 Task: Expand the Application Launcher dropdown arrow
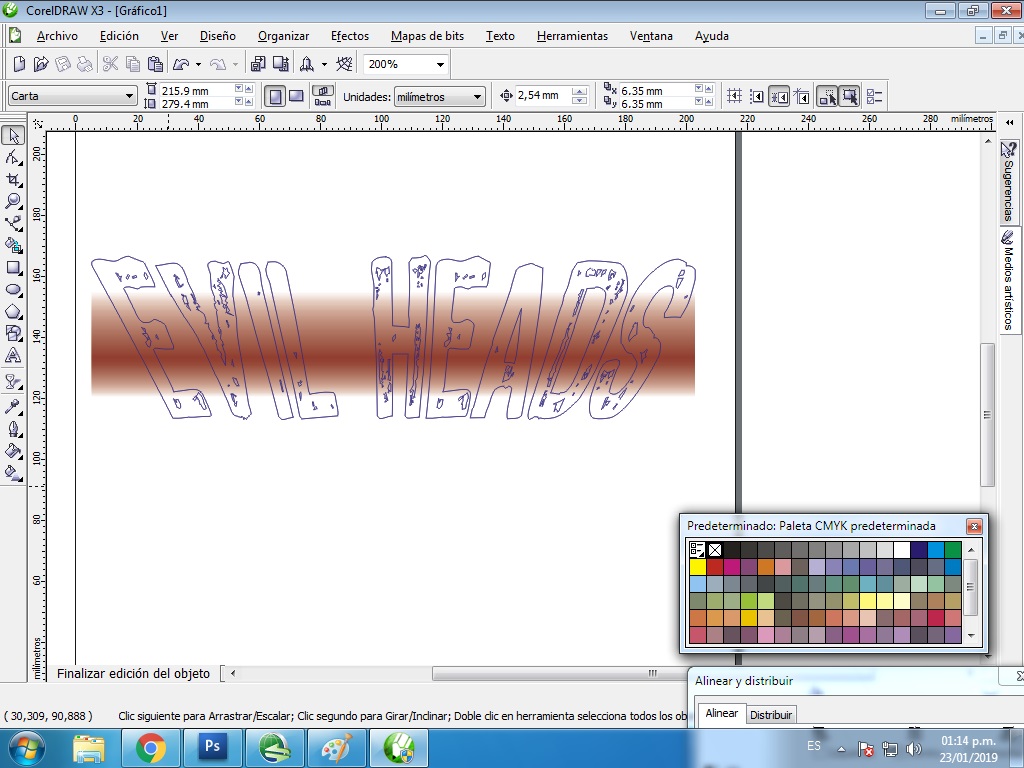(324, 64)
